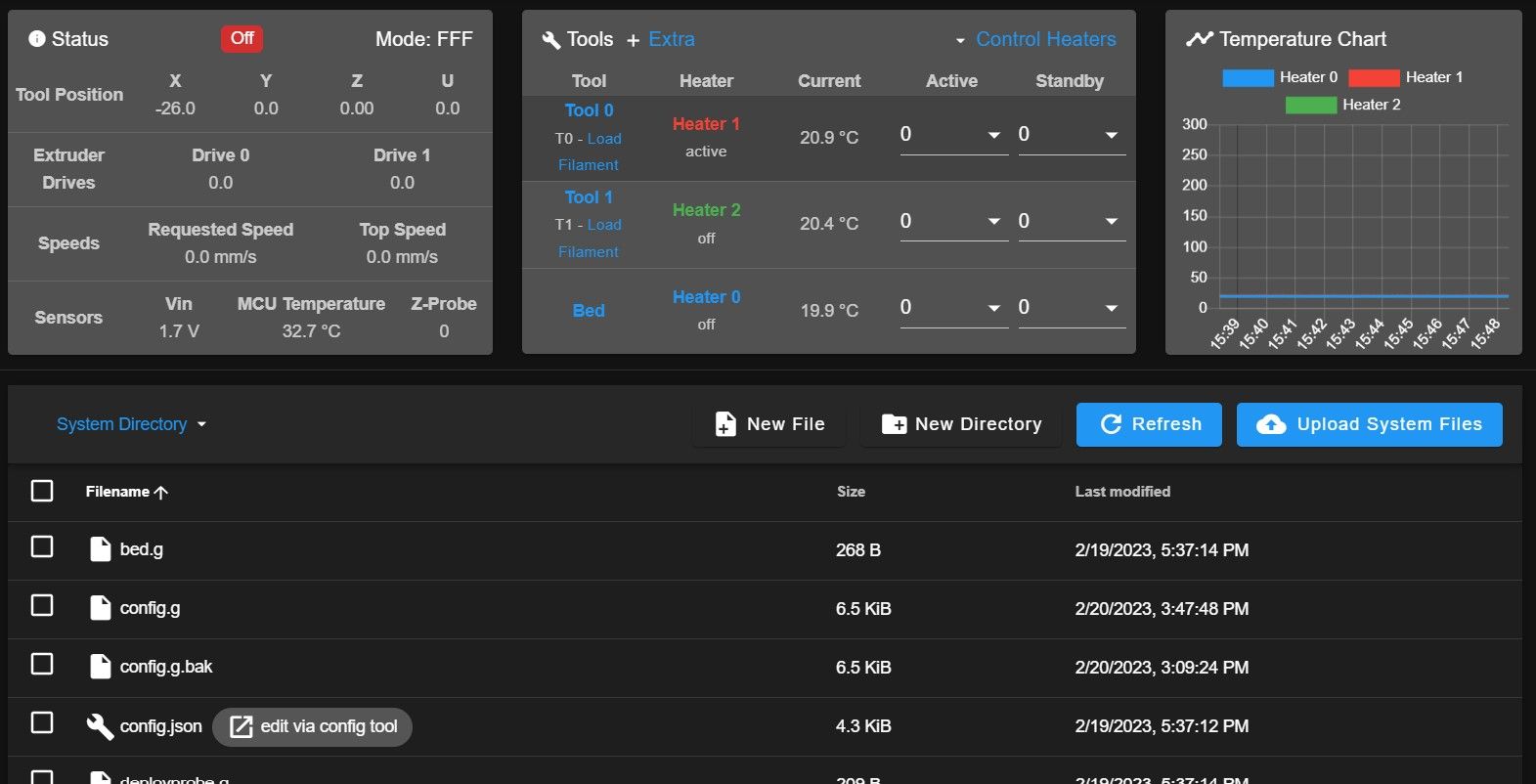Click the Bed link

pos(589,311)
